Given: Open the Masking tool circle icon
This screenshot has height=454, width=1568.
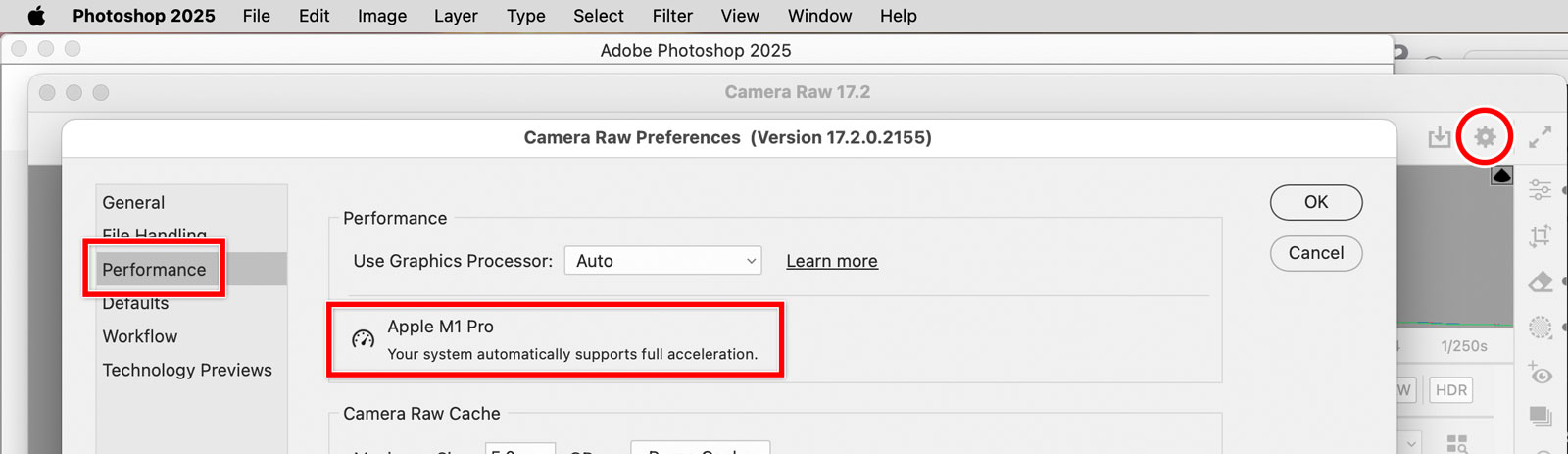Looking at the screenshot, I should [1540, 328].
